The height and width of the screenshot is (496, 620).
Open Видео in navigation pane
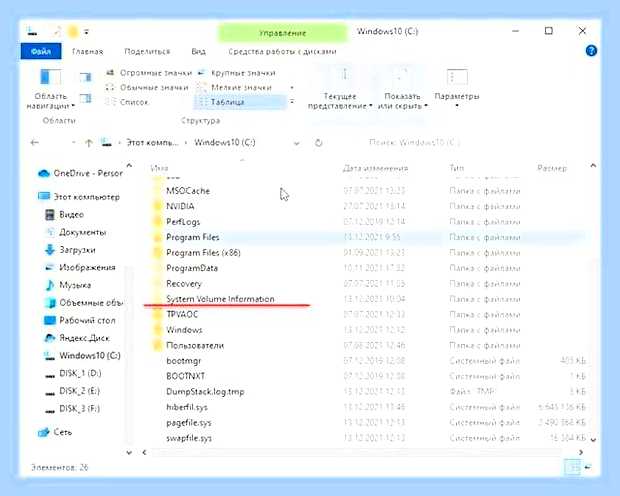(64, 214)
